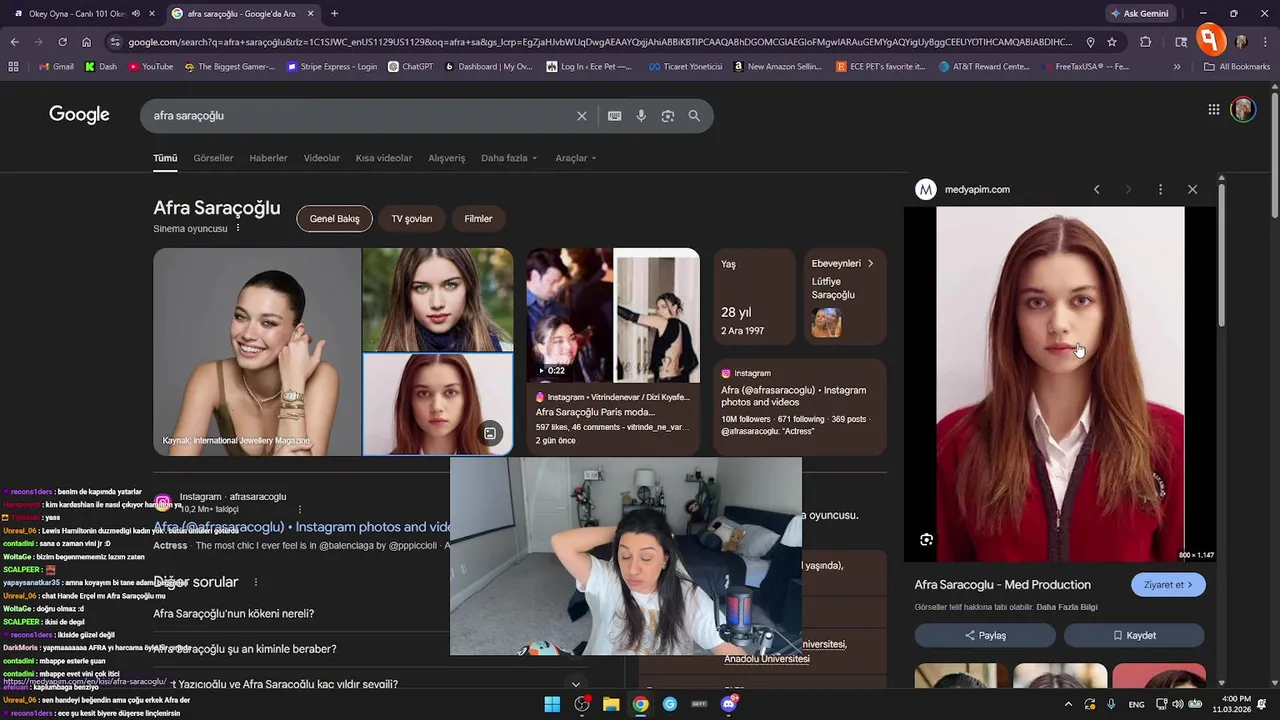1280x720 pixels.
Task: Show hidden bookmarks chevron
Action: click(1177, 67)
